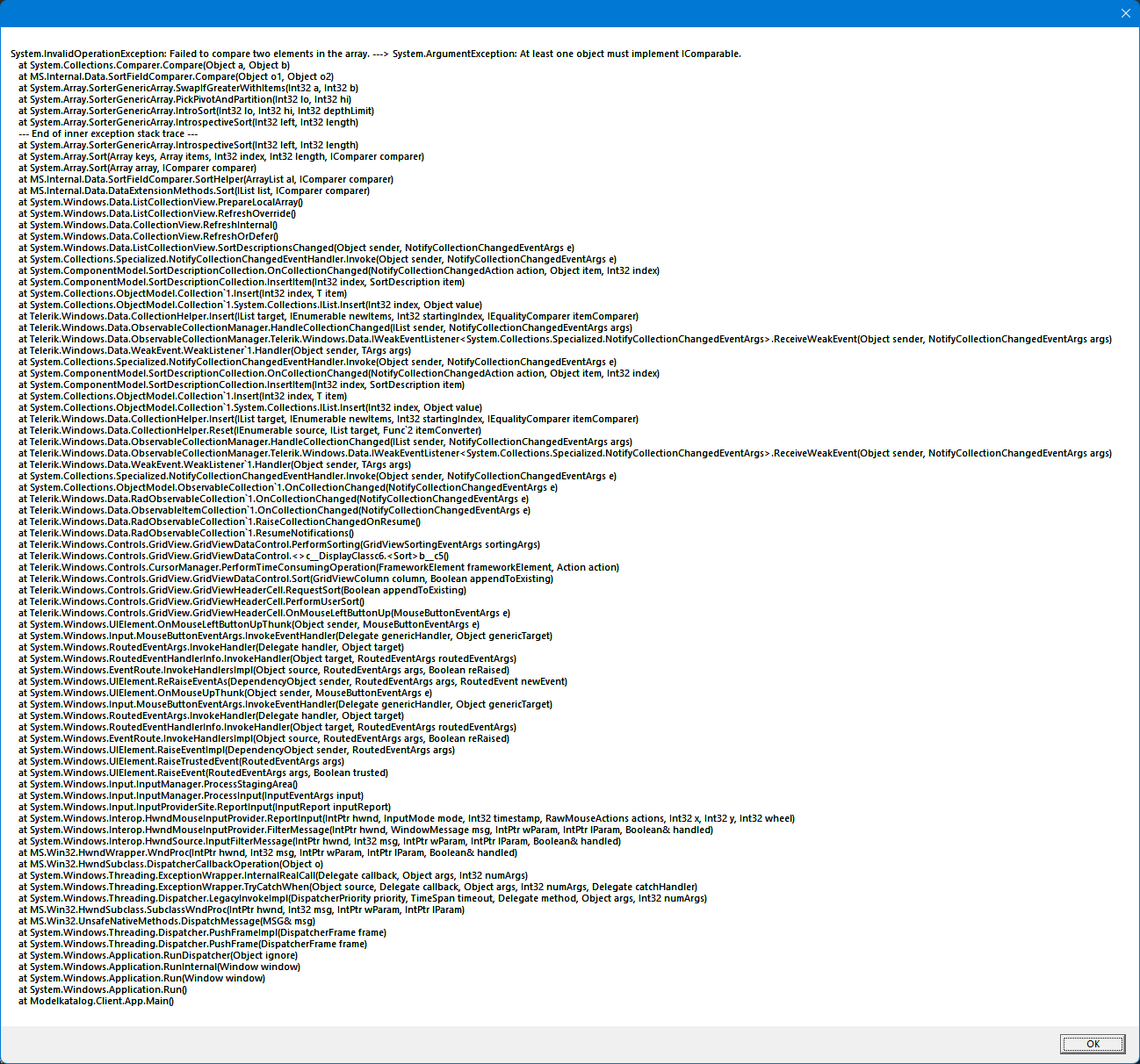Viewport: 1140px width, 1064px height.
Task: Click the ListCollectionView.RefreshOverride() line
Action: coord(157,213)
